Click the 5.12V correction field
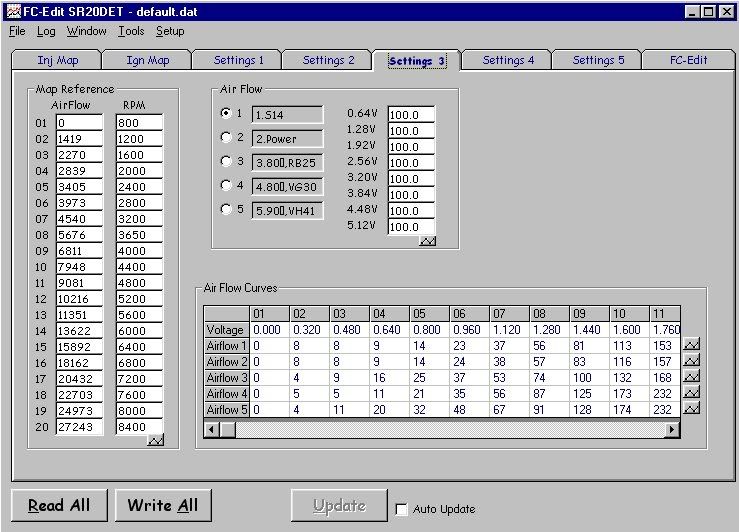 click(411, 227)
